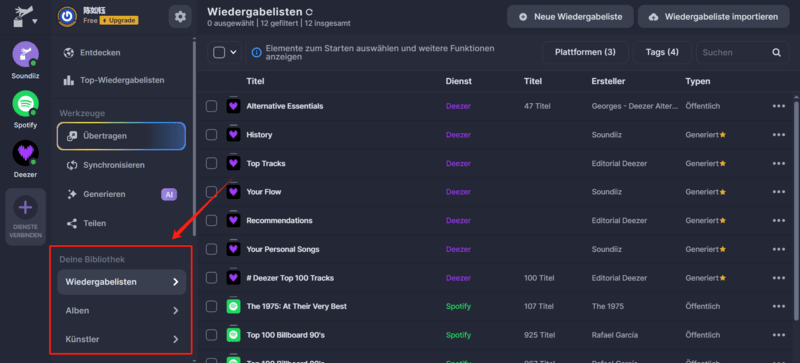Sort by the Ersteller column header

point(608,81)
